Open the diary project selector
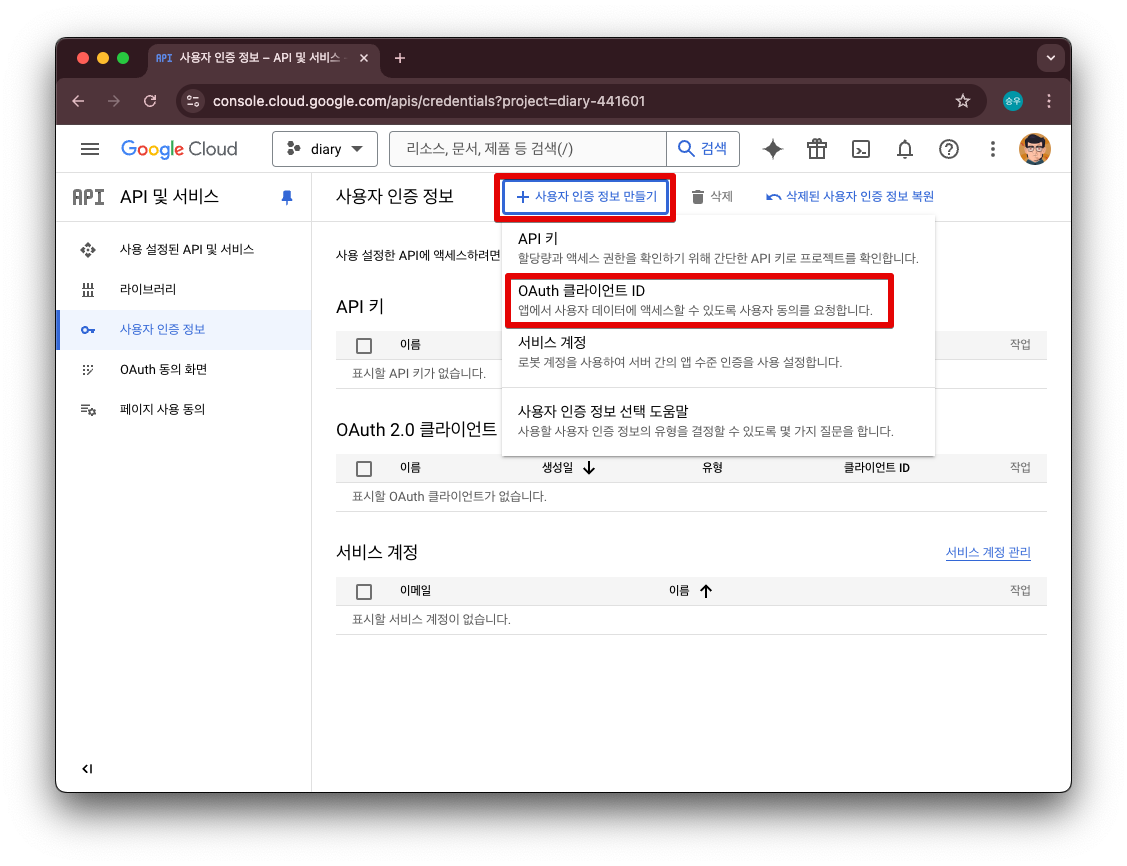The height and width of the screenshot is (866, 1127). 325,149
